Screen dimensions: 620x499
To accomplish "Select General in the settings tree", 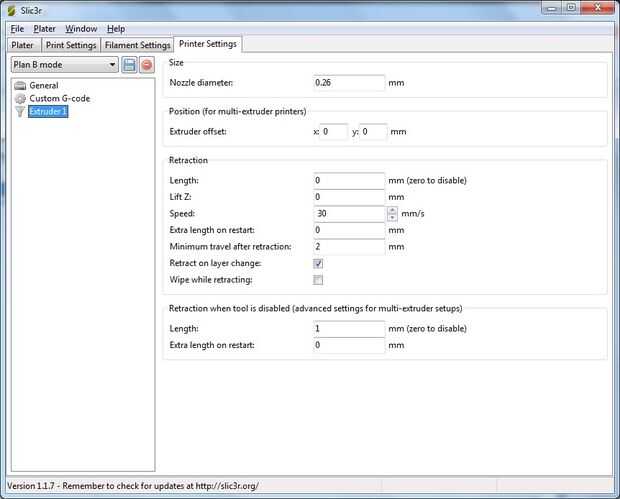I will click(x=44, y=85).
